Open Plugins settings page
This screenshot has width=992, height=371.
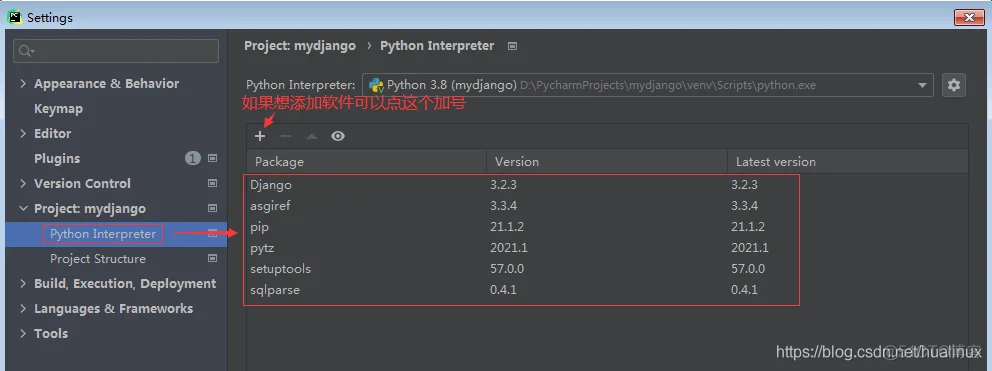[57, 159]
